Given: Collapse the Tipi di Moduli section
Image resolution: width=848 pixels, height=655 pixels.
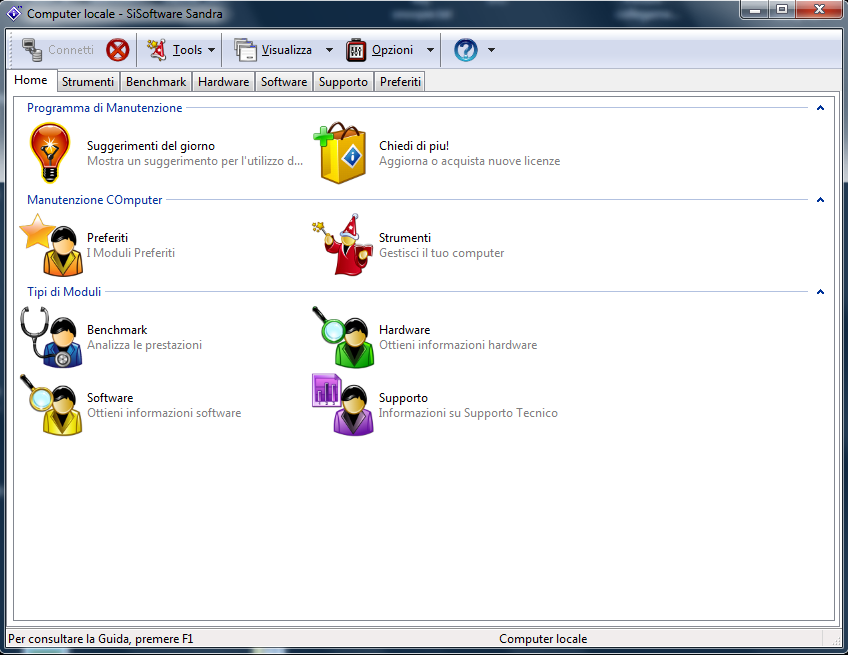Looking at the screenshot, I should coord(820,292).
